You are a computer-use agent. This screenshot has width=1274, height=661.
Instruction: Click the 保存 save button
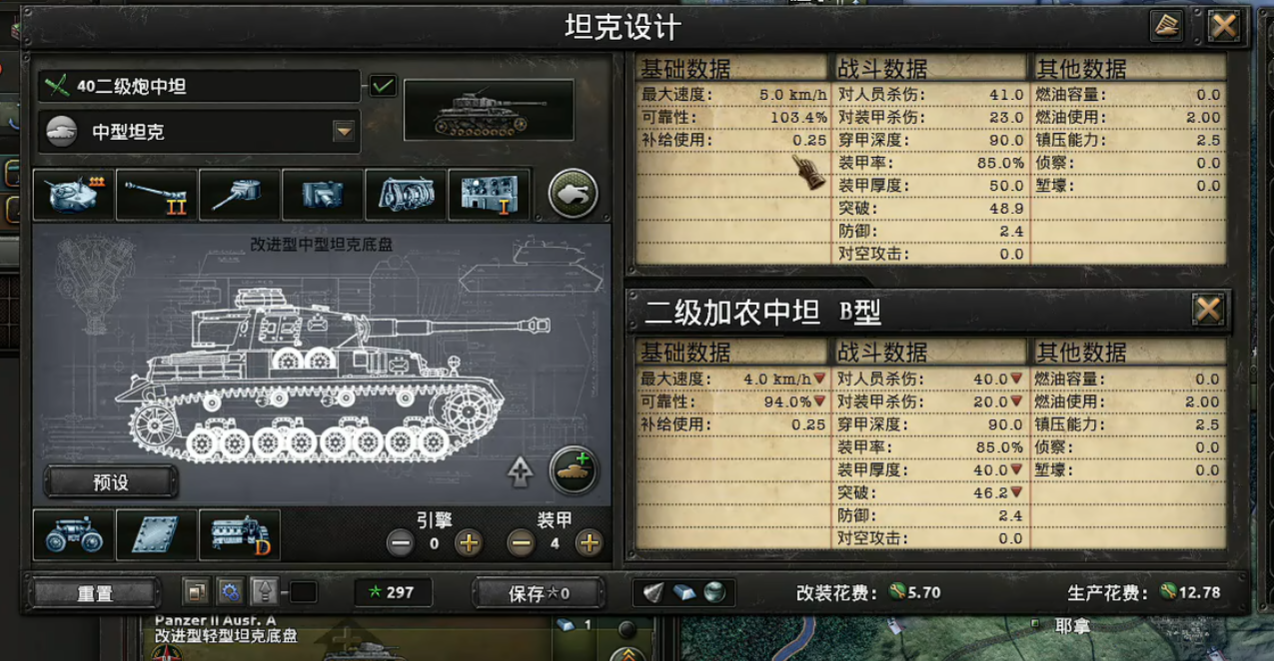(x=539, y=592)
